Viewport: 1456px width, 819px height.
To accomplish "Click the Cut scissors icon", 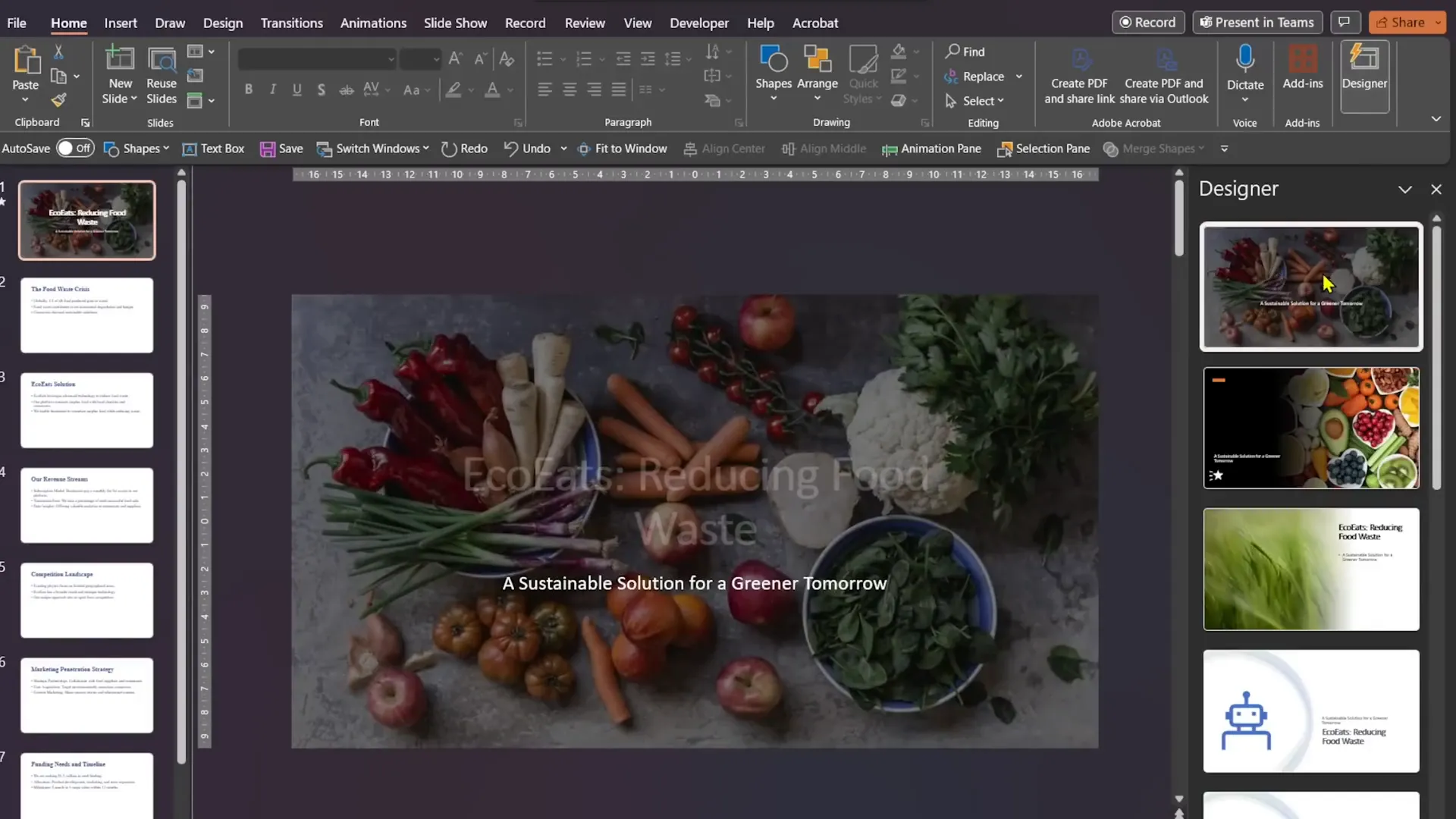I will tap(58, 52).
